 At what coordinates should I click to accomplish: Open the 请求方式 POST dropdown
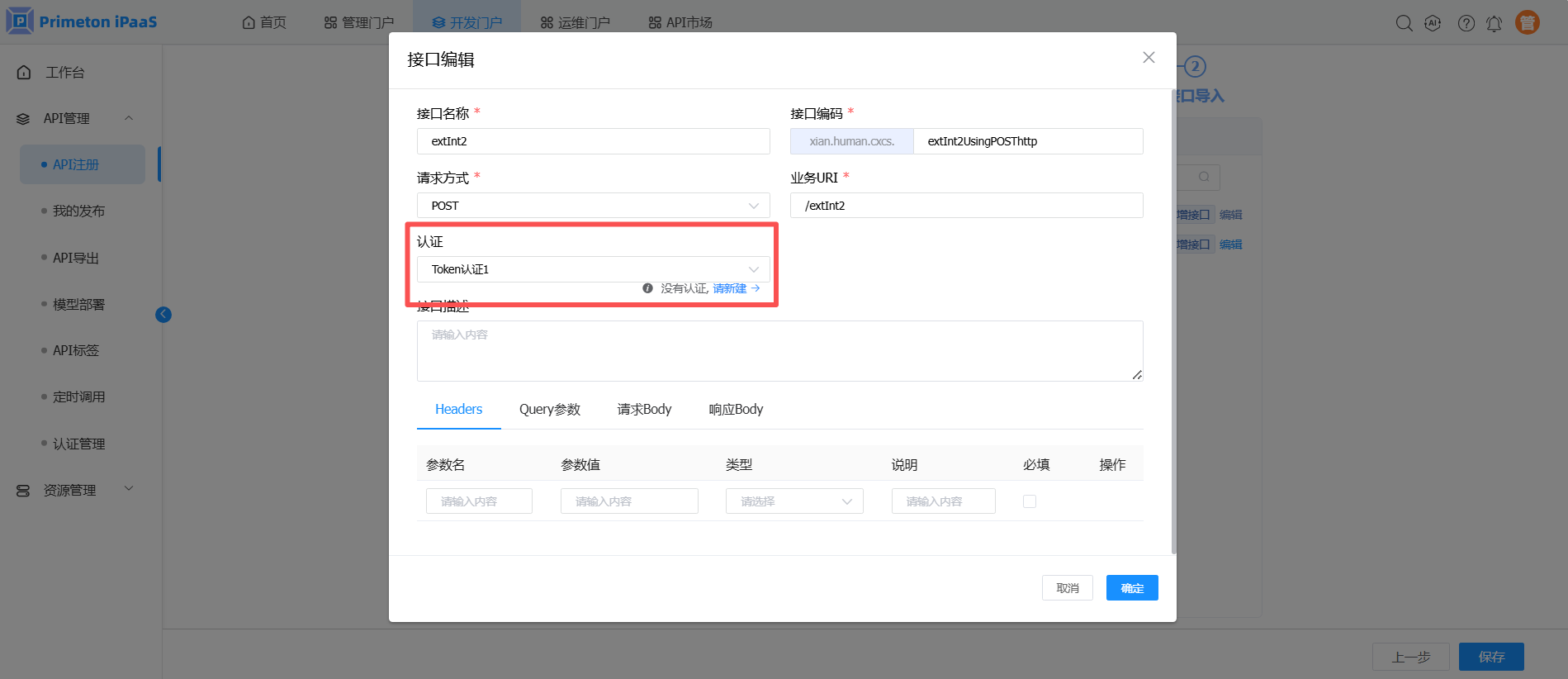coord(593,206)
